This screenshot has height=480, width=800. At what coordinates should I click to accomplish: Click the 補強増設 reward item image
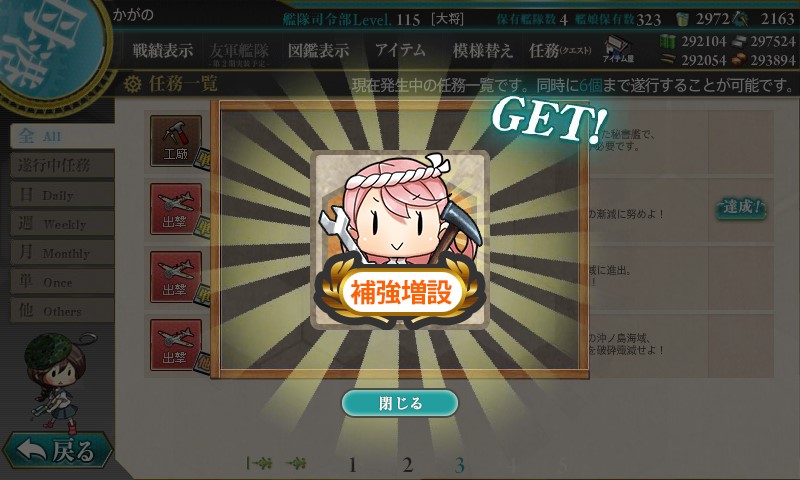coord(399,240)
